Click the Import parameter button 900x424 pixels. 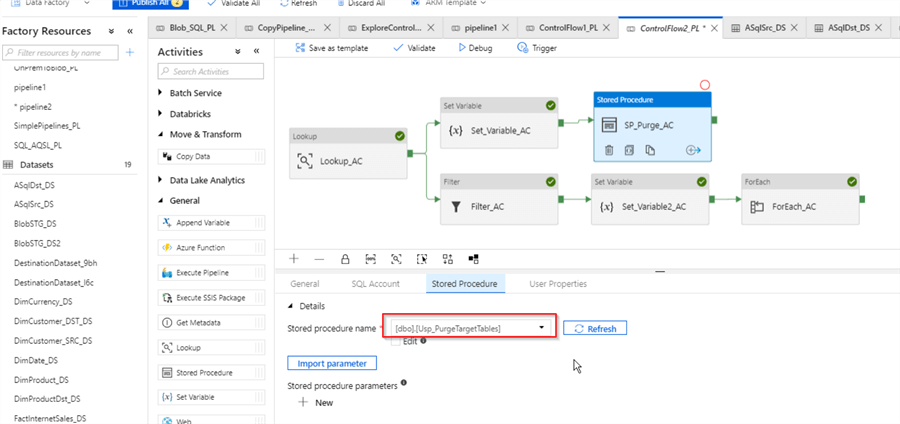(x=331, y=363)
